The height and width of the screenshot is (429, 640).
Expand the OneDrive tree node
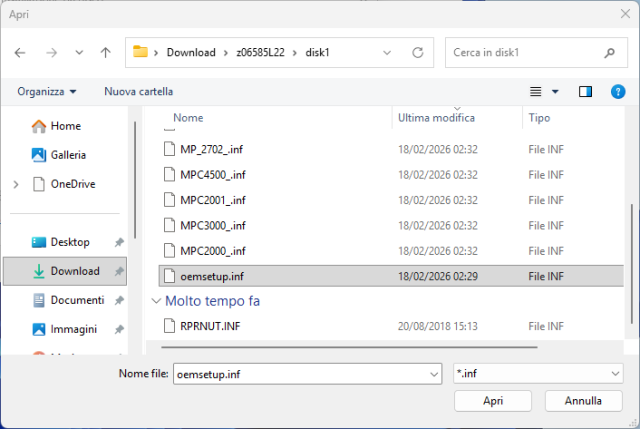pyautogui.click(x=16, y=184)
